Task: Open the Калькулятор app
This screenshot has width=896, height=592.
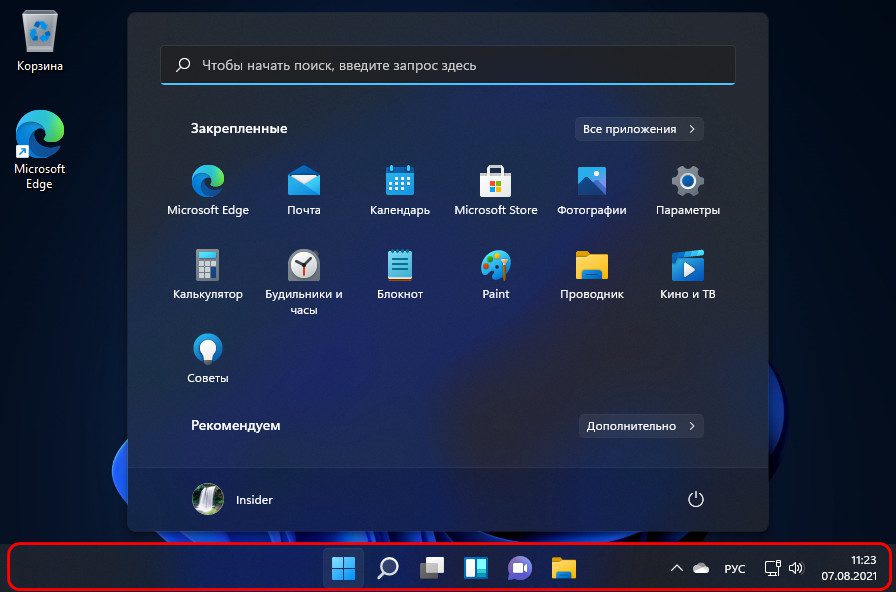Action: (208, 274)
